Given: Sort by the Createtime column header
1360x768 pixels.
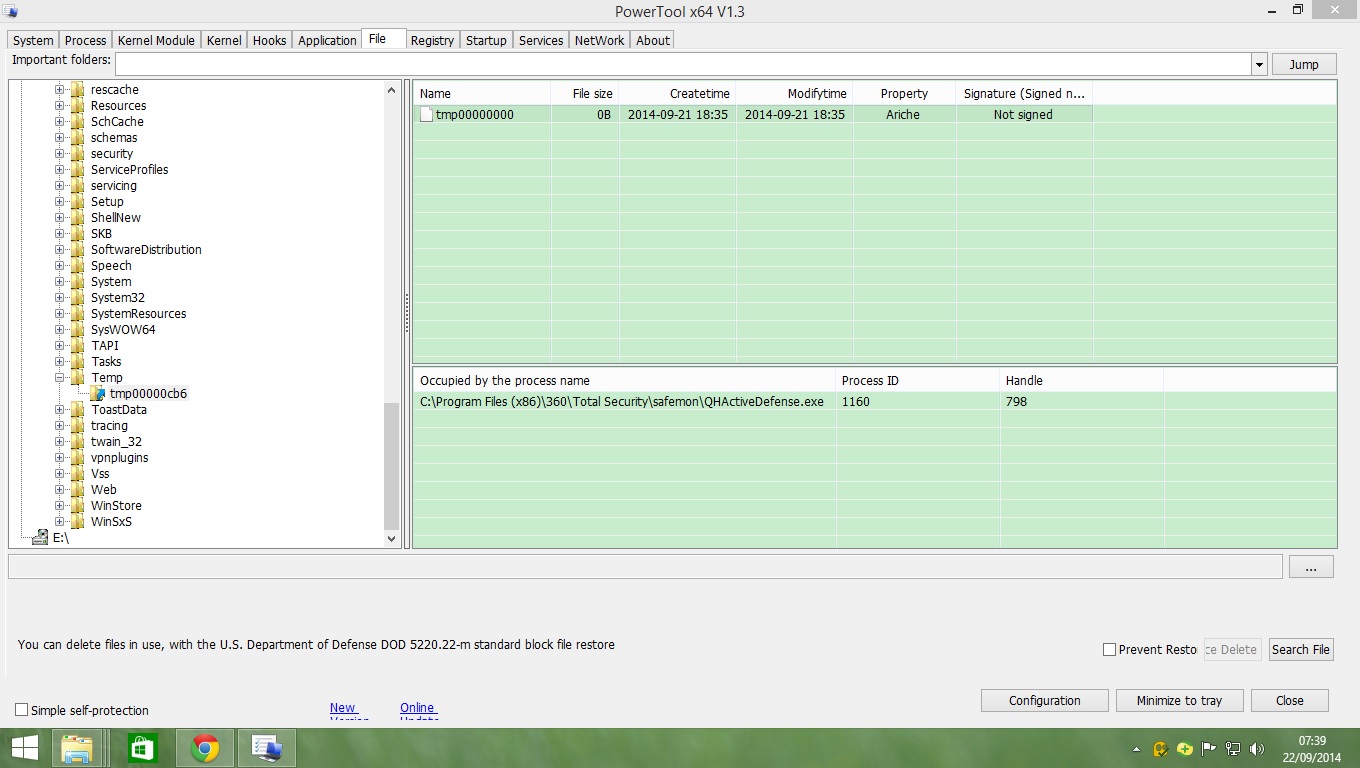Looking at the screenshot, I should 677,94.
